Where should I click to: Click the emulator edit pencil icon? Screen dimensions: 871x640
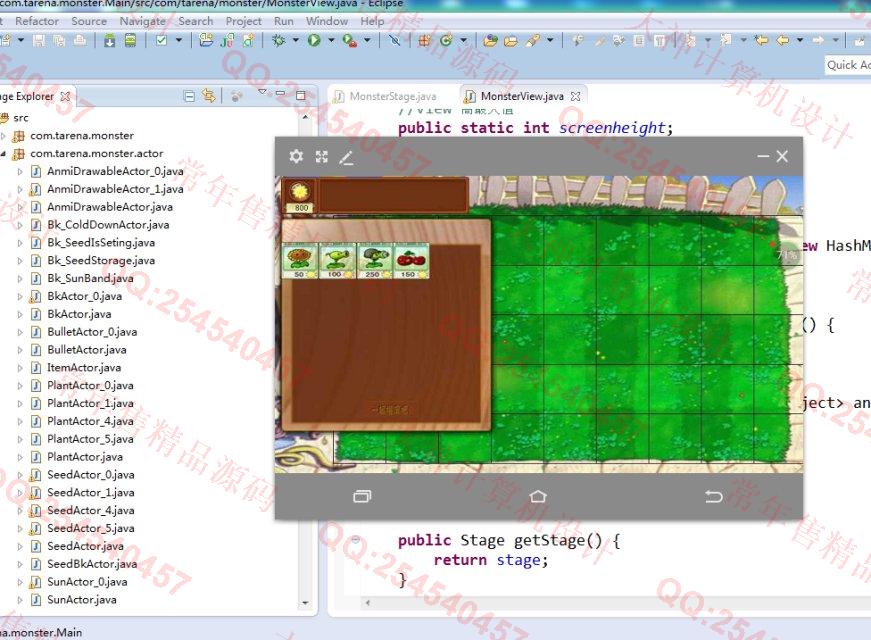(346, 158)
